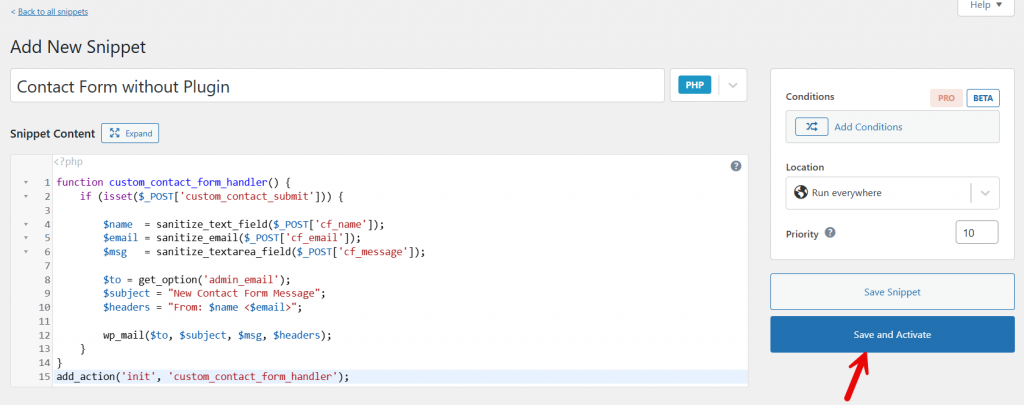Image resolution: width=1024 pixels, height=405 pixels.
Task: Expand the snippet content editor
Action: [x=130, y=133]
